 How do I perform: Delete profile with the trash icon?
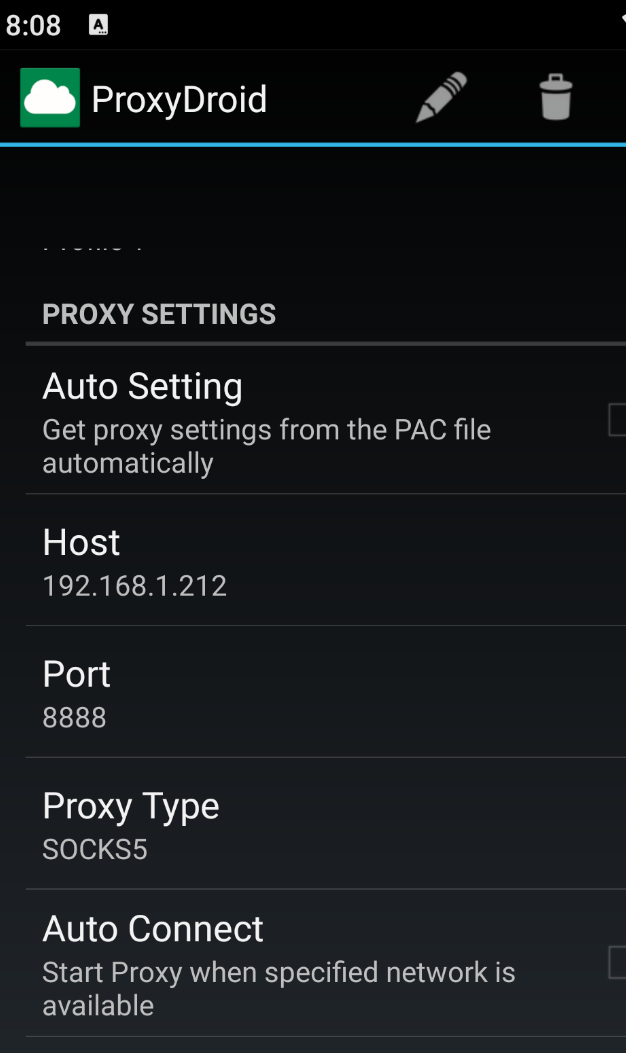pyautogui.click(x=555, y=98)
